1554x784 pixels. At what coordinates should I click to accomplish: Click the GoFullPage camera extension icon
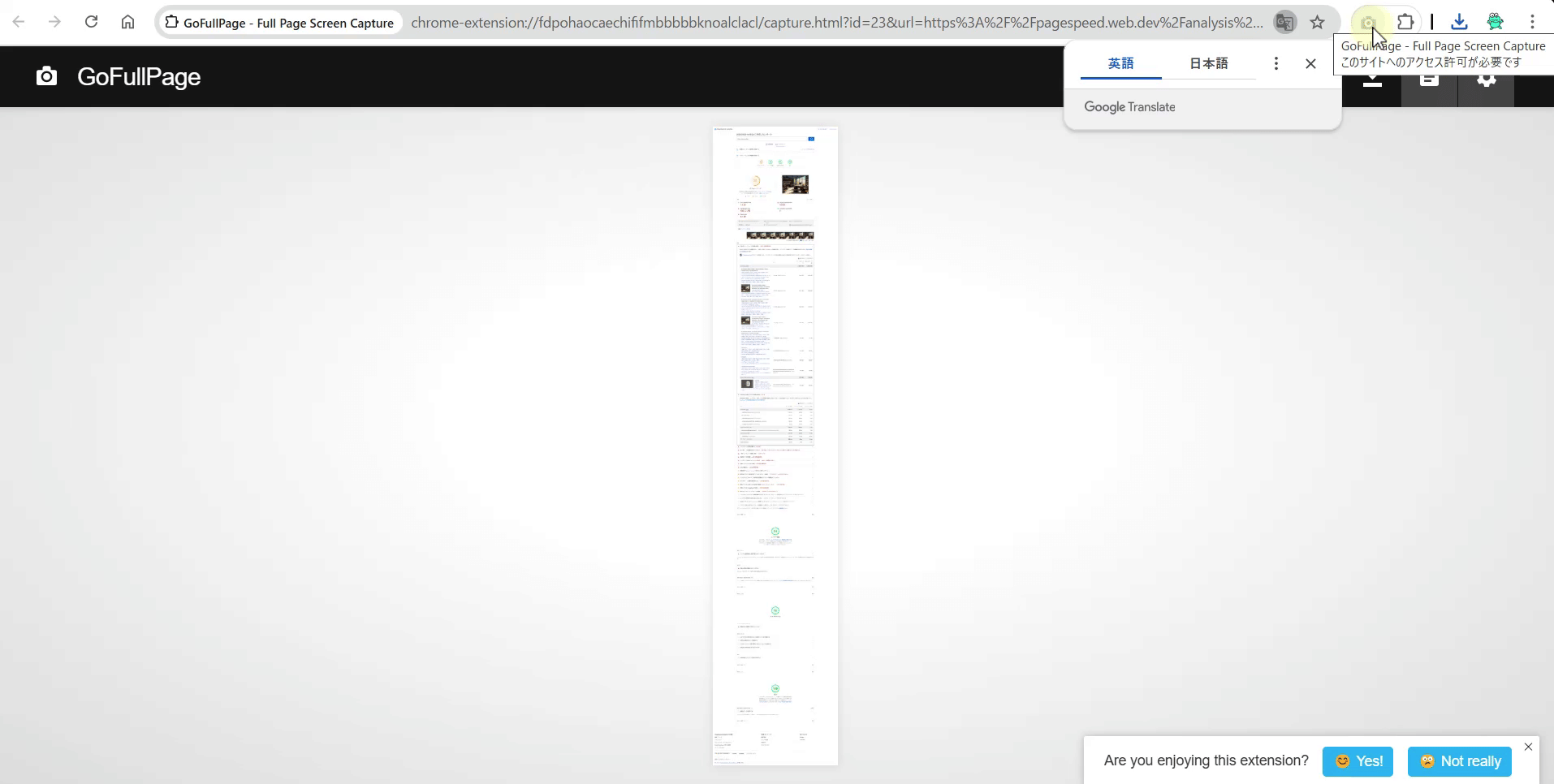(1368, 23)
